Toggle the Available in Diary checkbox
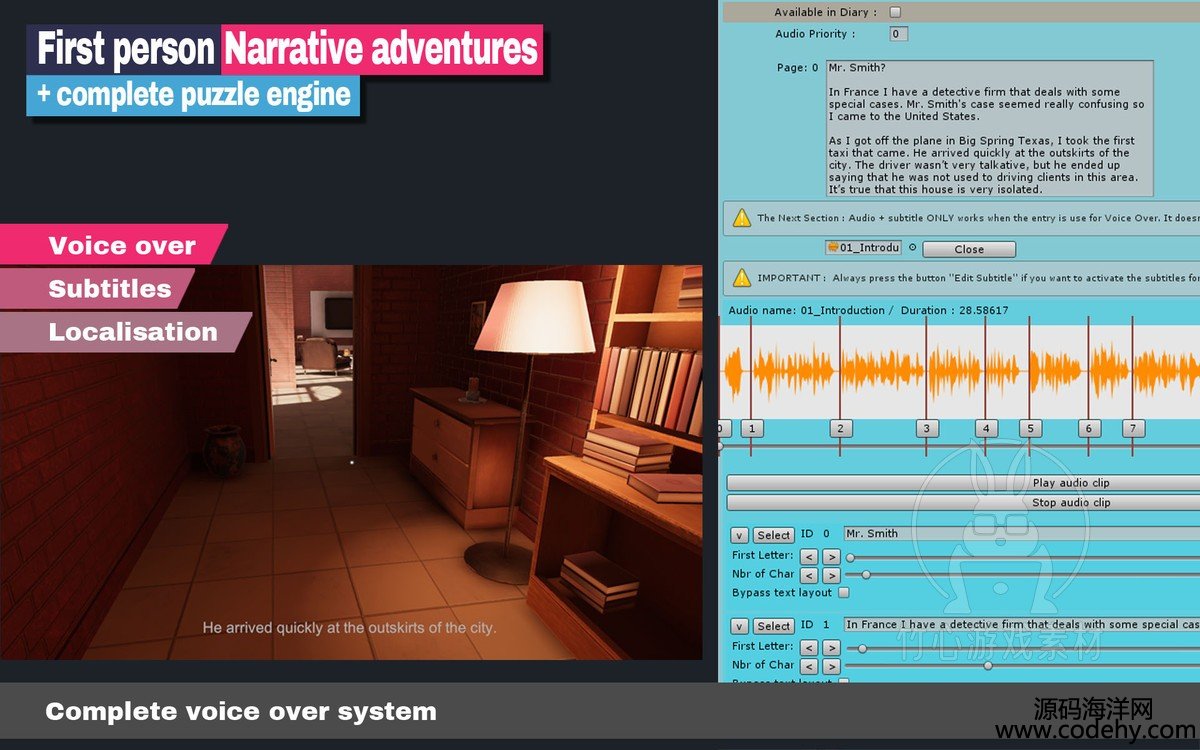 point(895,12)
